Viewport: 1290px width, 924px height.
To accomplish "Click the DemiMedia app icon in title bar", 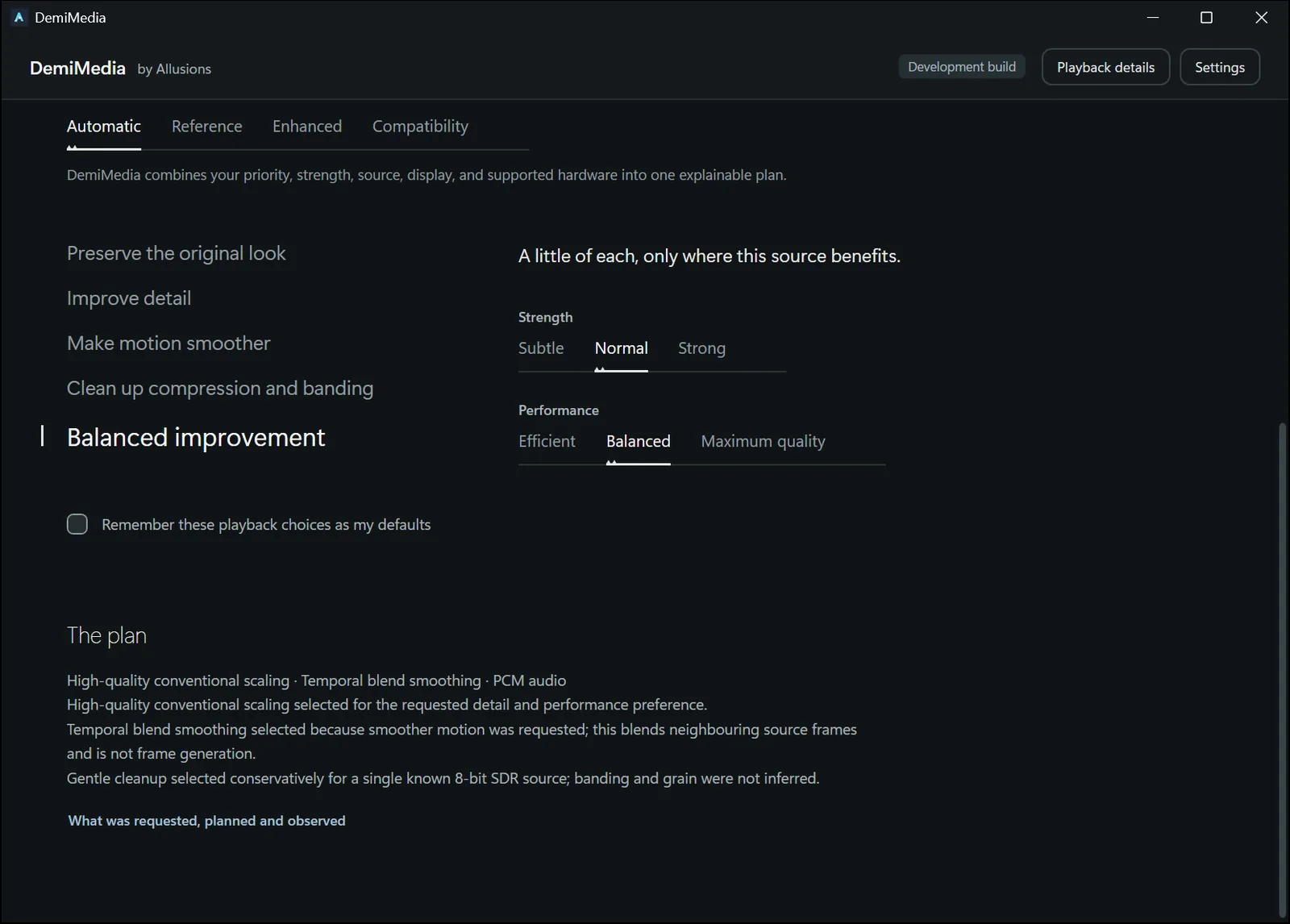I will [x=19, y=17].
